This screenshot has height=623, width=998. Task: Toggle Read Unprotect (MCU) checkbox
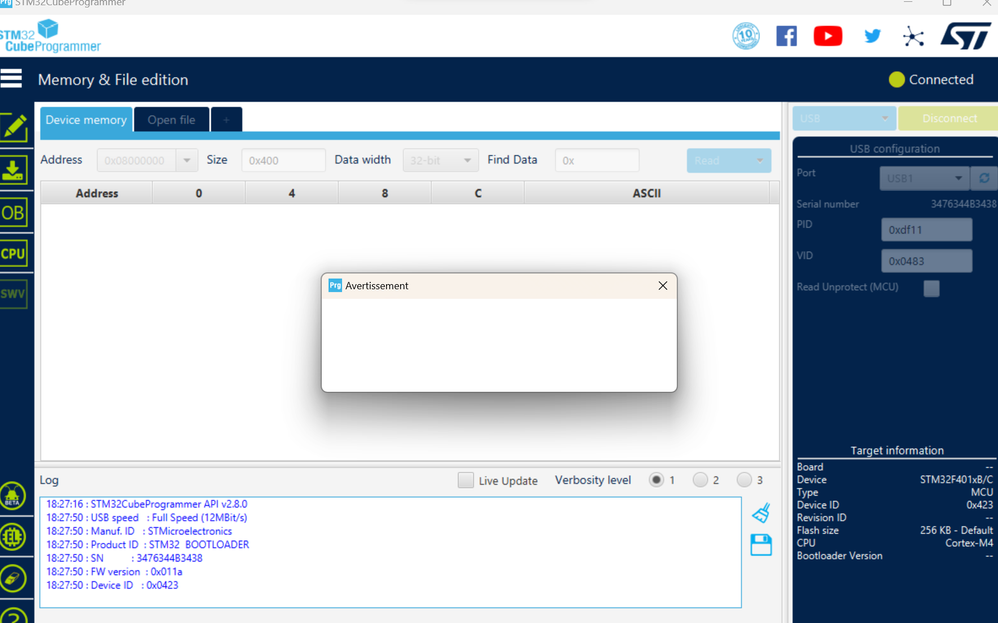(x=931, y=288)
